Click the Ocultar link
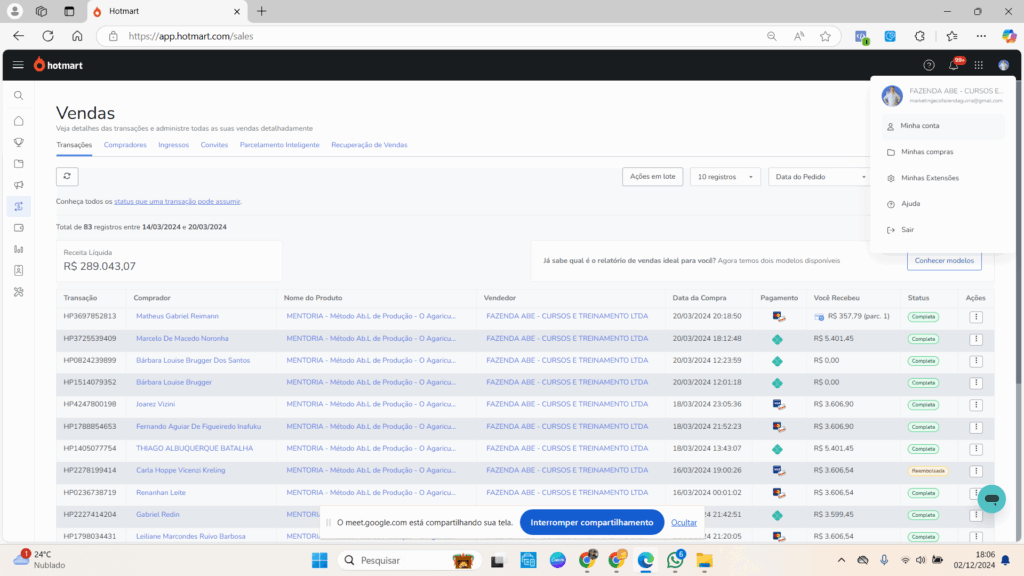Screen dimensions: 1024x576 pyautogui.click(x=684, y=522)
